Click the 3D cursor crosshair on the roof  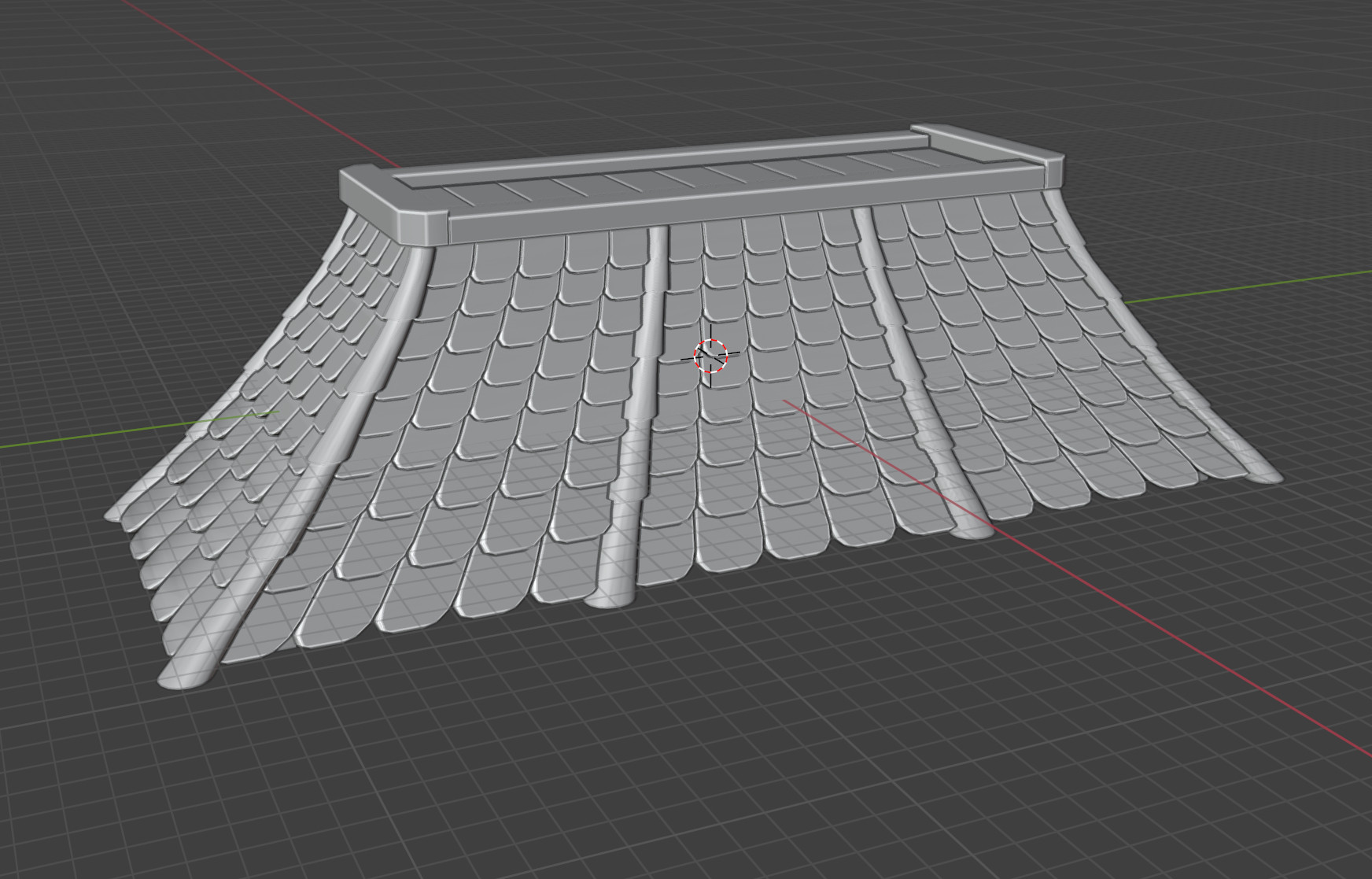pos(710,356)
